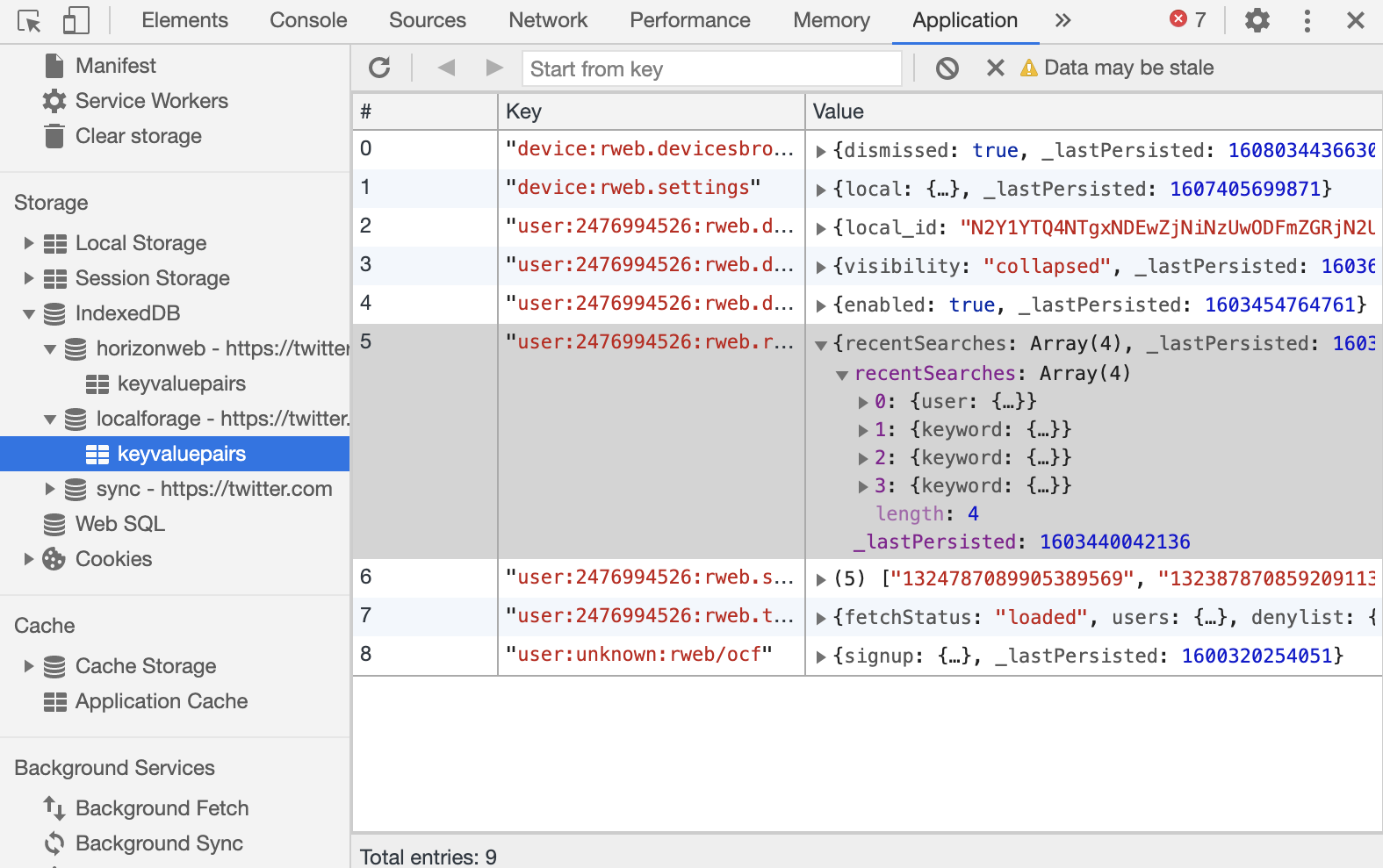Activate the inspect element picker icon
The width and height of the screenshot is (1383, 868).
pos(29,20)
